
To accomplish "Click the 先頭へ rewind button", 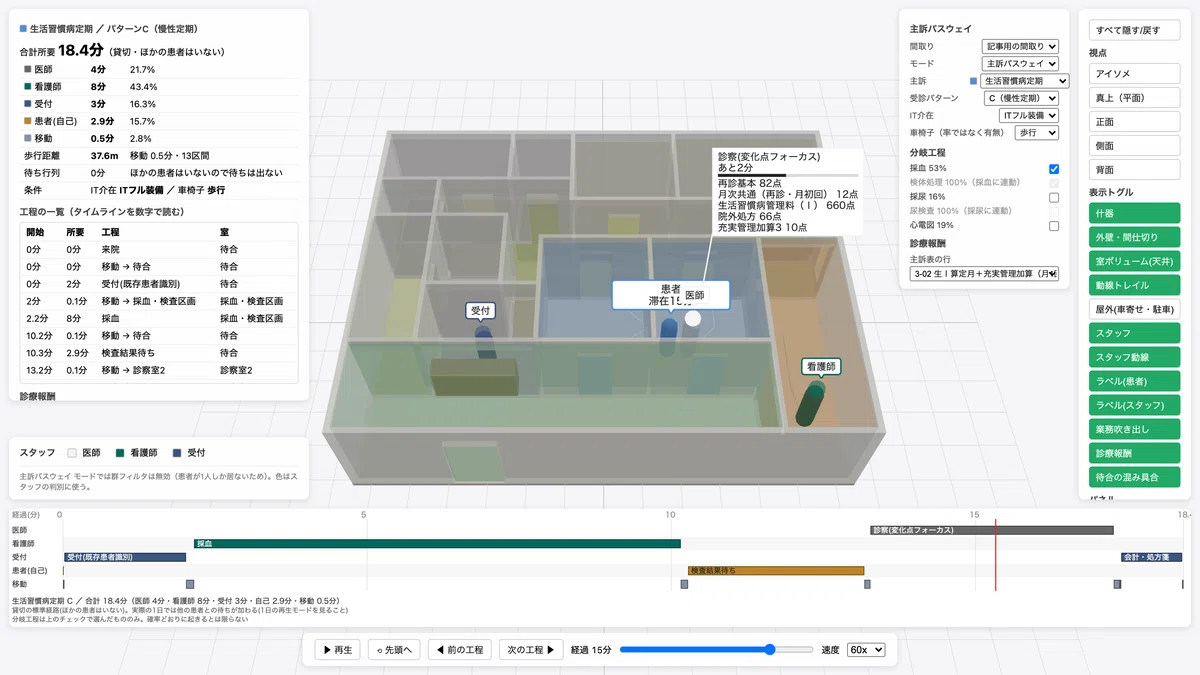I will tap(394, 650).
